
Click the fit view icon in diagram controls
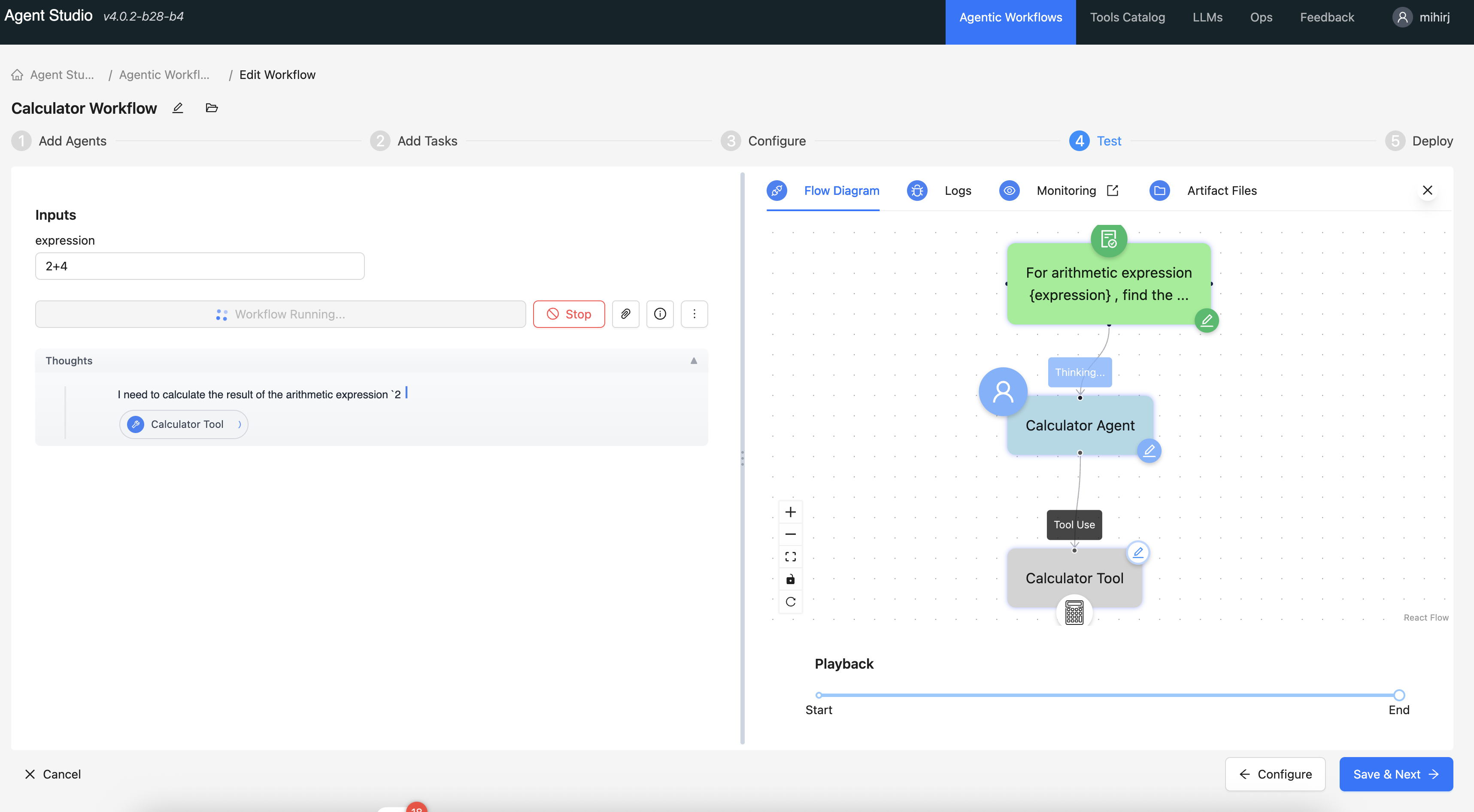[x=790, y=556]
